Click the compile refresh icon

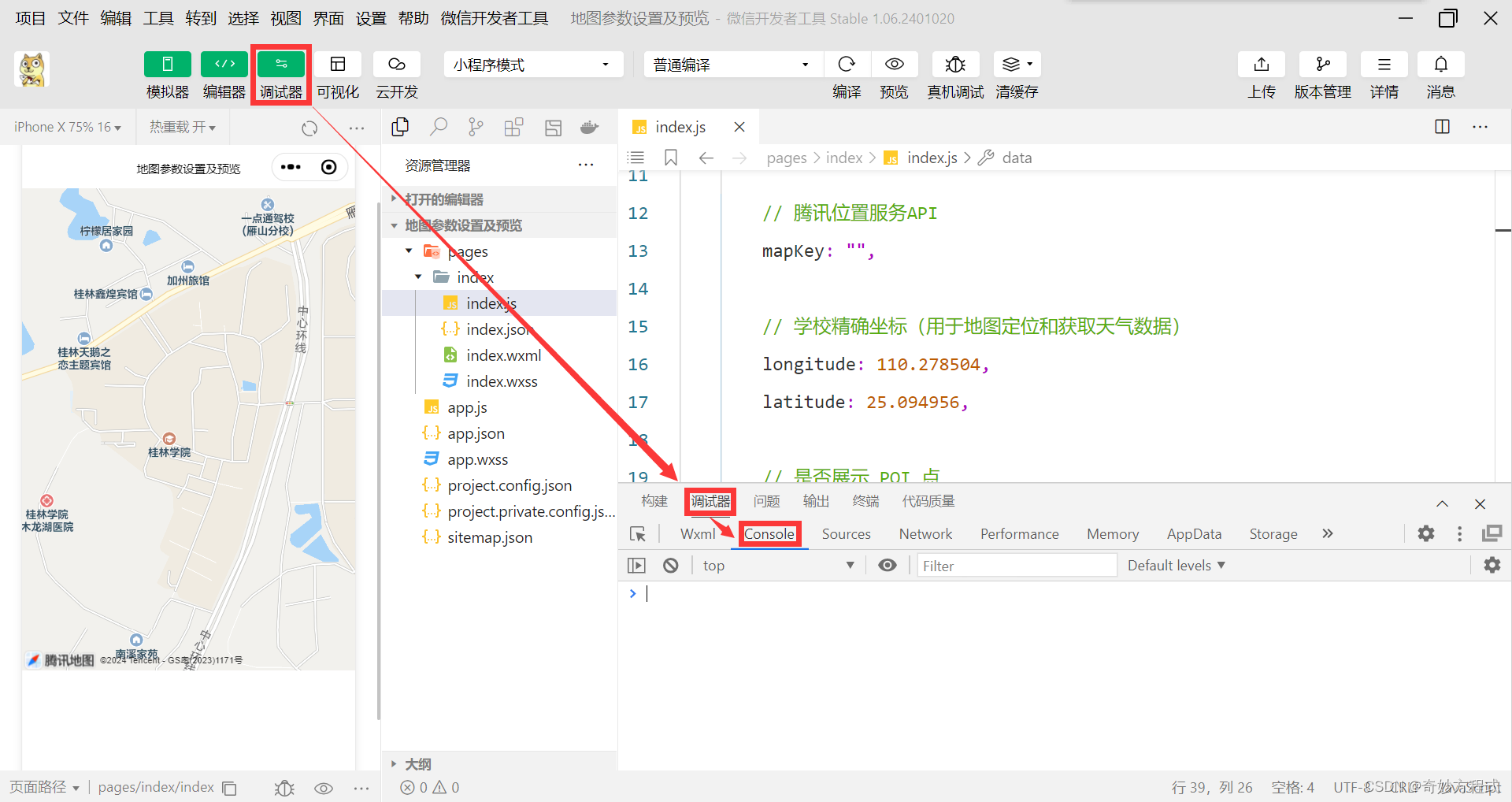[x=847, y=64]
